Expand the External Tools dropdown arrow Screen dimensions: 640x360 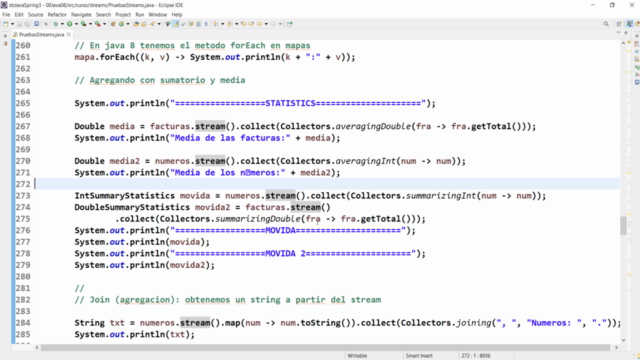104,24
